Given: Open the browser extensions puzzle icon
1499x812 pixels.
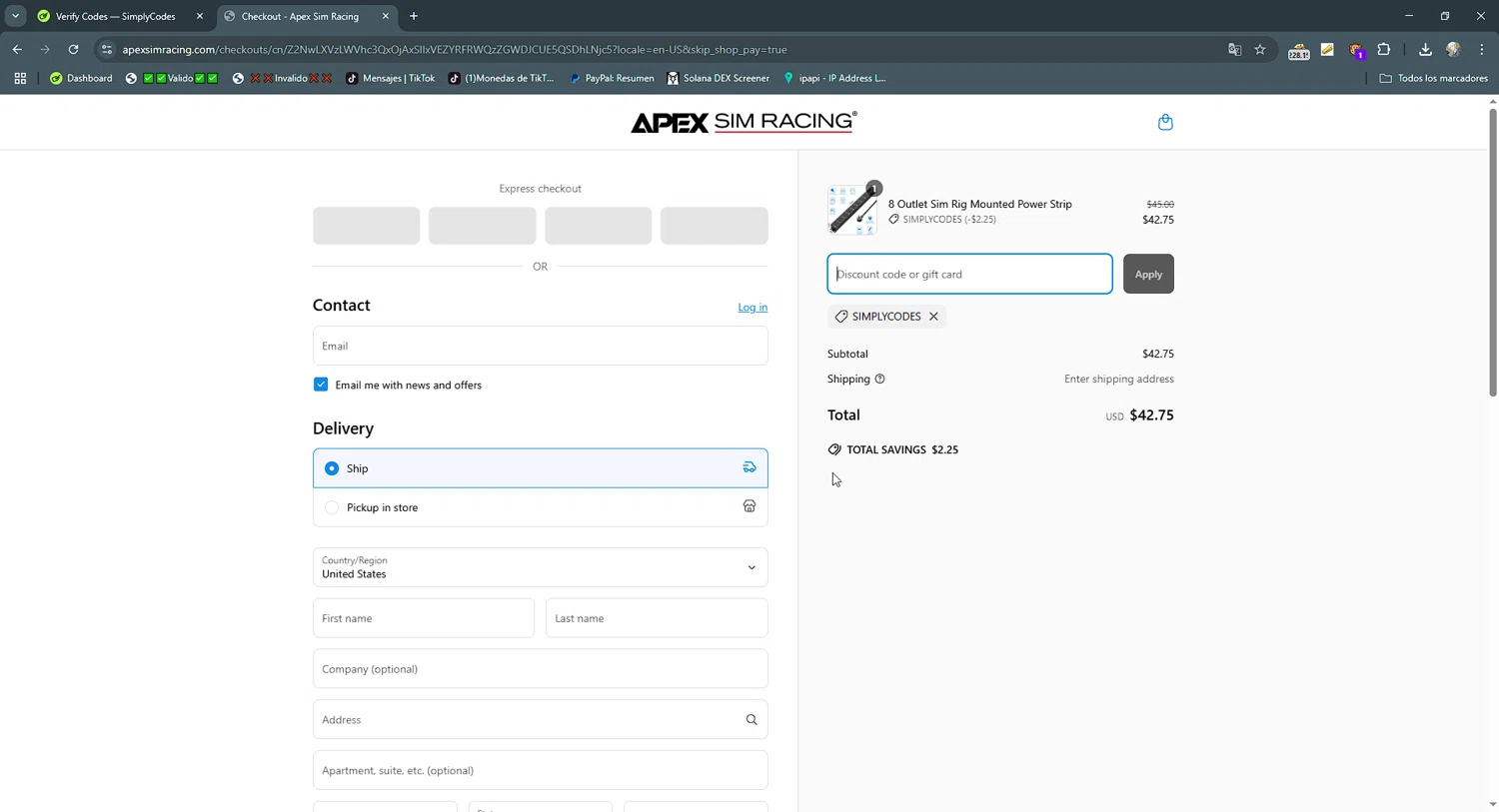Looking at the screenshot, I should pos(1384,49).
